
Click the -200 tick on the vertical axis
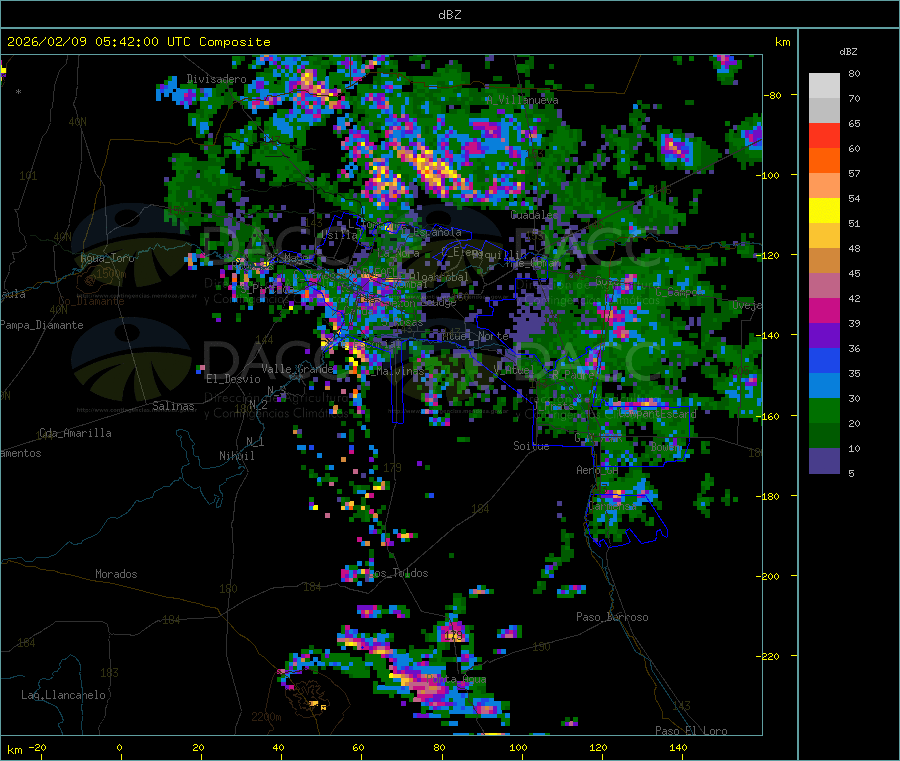(x=770, y=576)
